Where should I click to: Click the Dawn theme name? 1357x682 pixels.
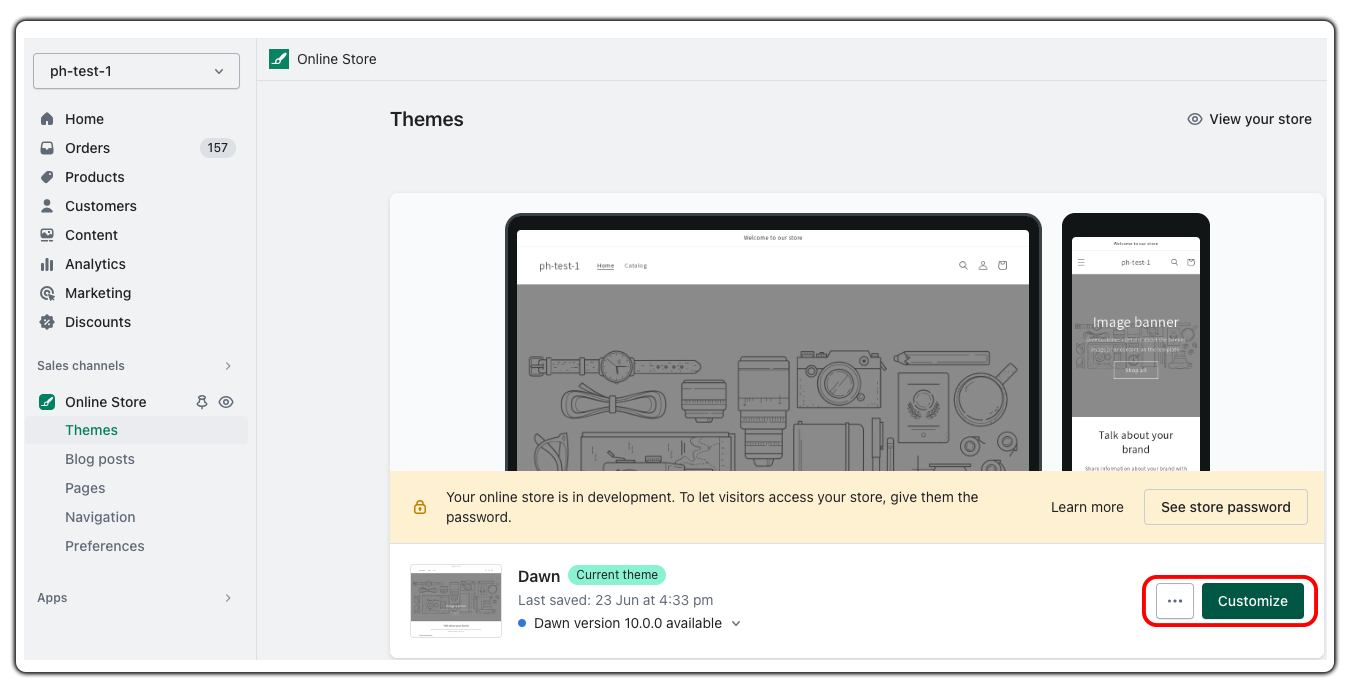coord(539,576)
